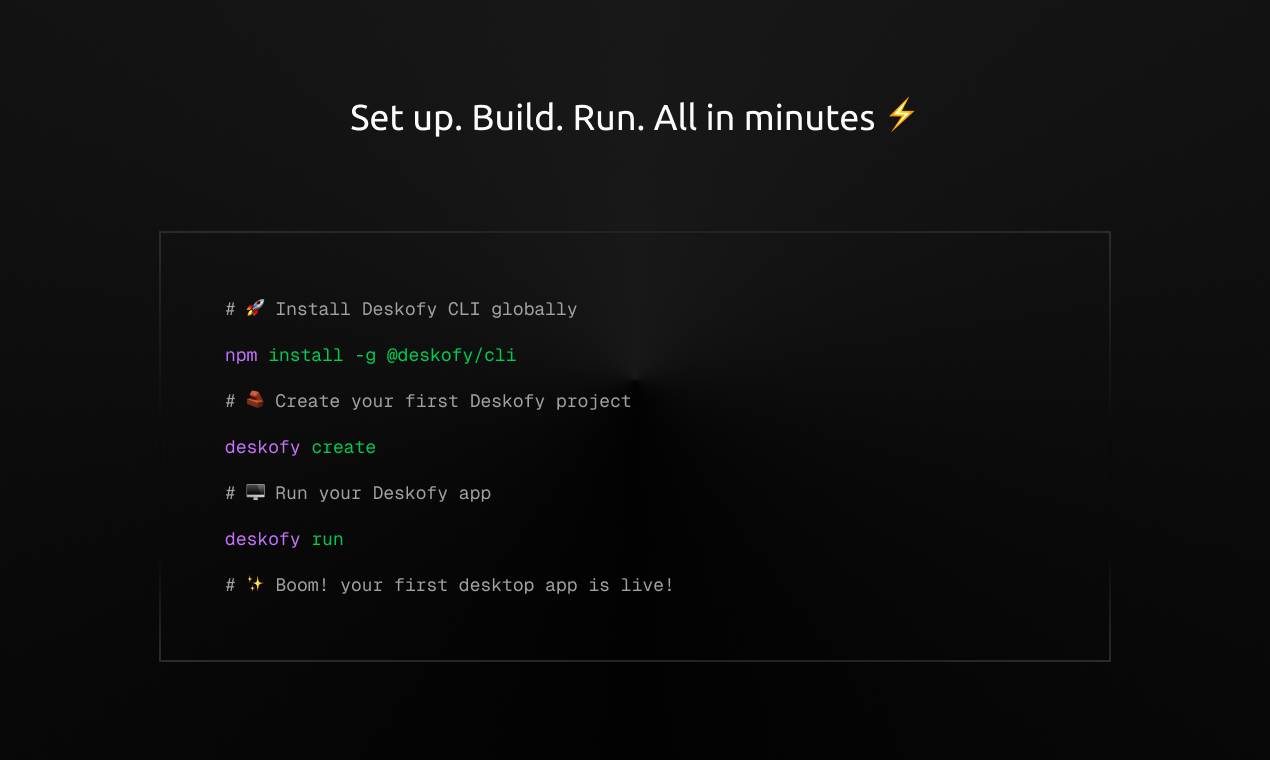Click the desktop computer emoji in the run comment
The image size is (1270, 760).
(254, 492)
